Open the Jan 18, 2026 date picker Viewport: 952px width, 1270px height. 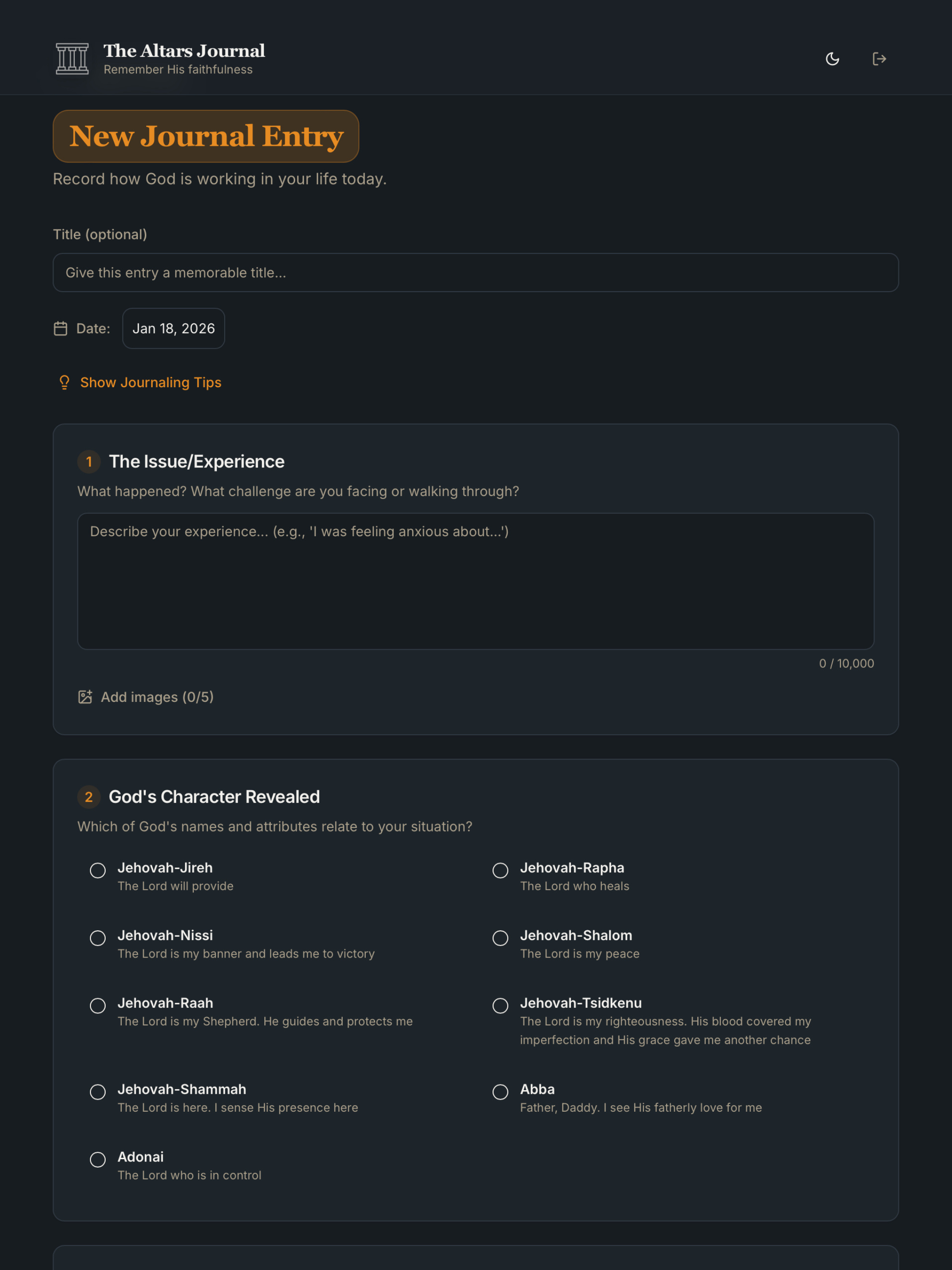(x=173, y=329)
